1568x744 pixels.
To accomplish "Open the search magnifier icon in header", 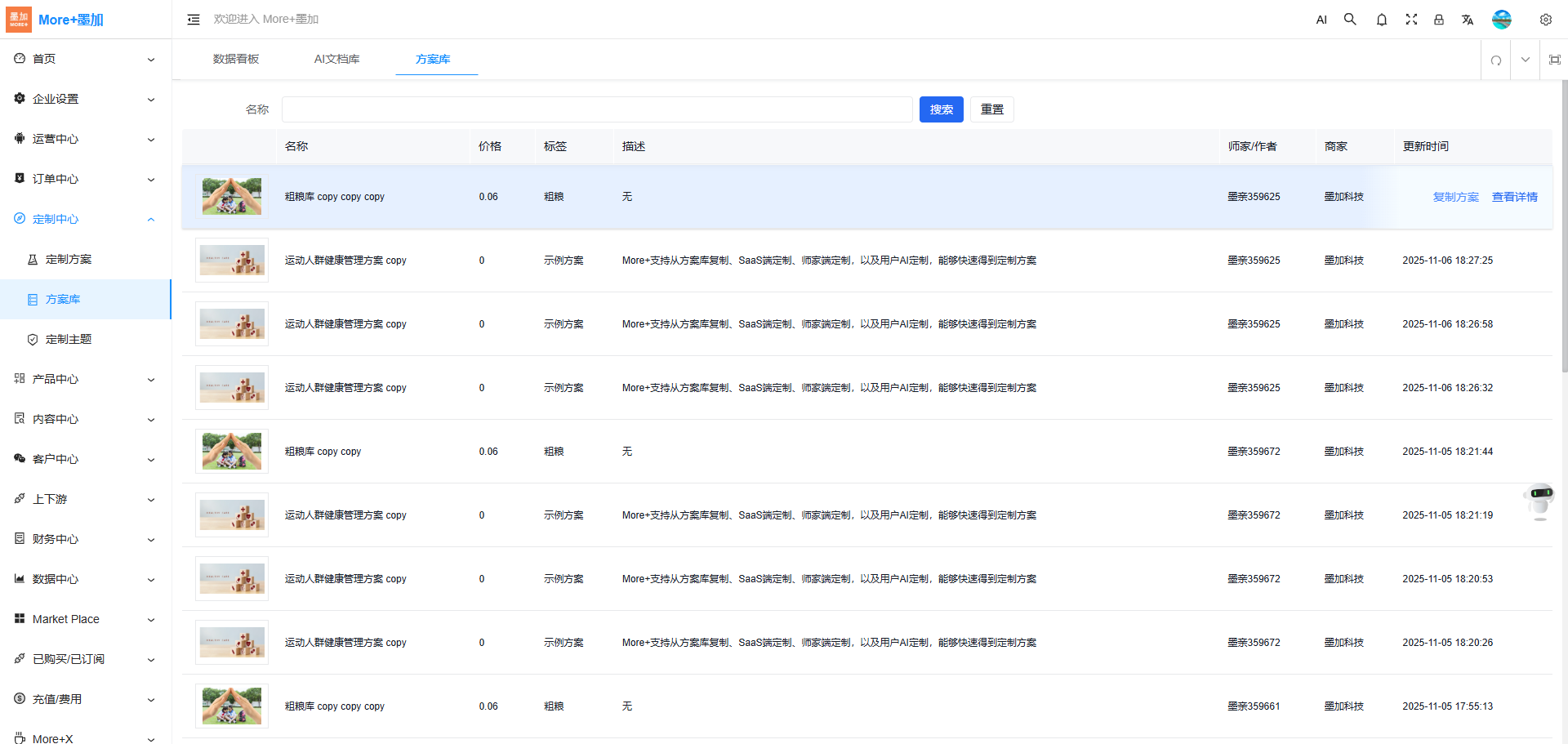I will click(1350, 20).
